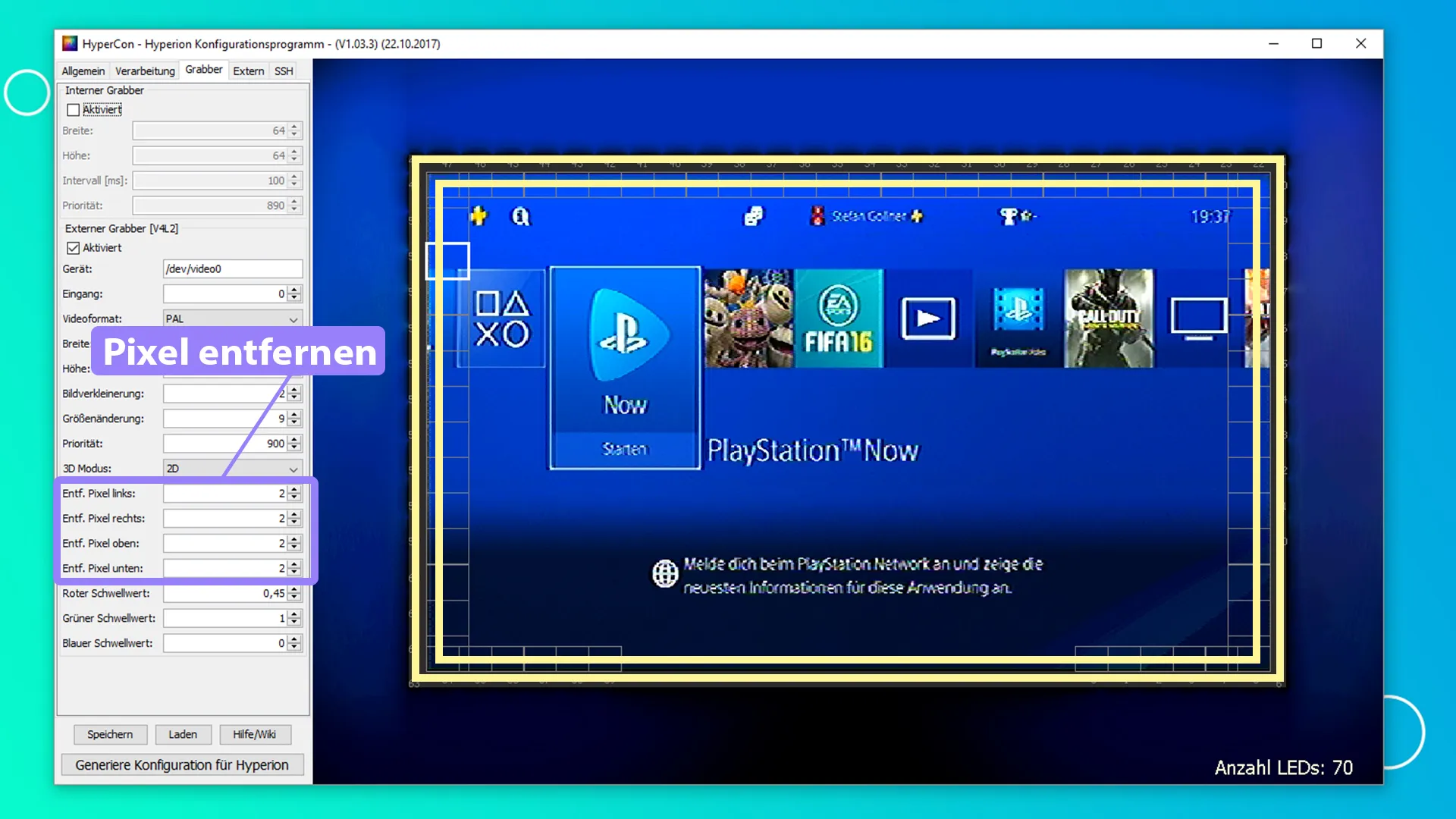Viewport: 1456px width, 819px height.
Task: Increase Roter Schwellwert with up arrow
Action: (295, 589)
